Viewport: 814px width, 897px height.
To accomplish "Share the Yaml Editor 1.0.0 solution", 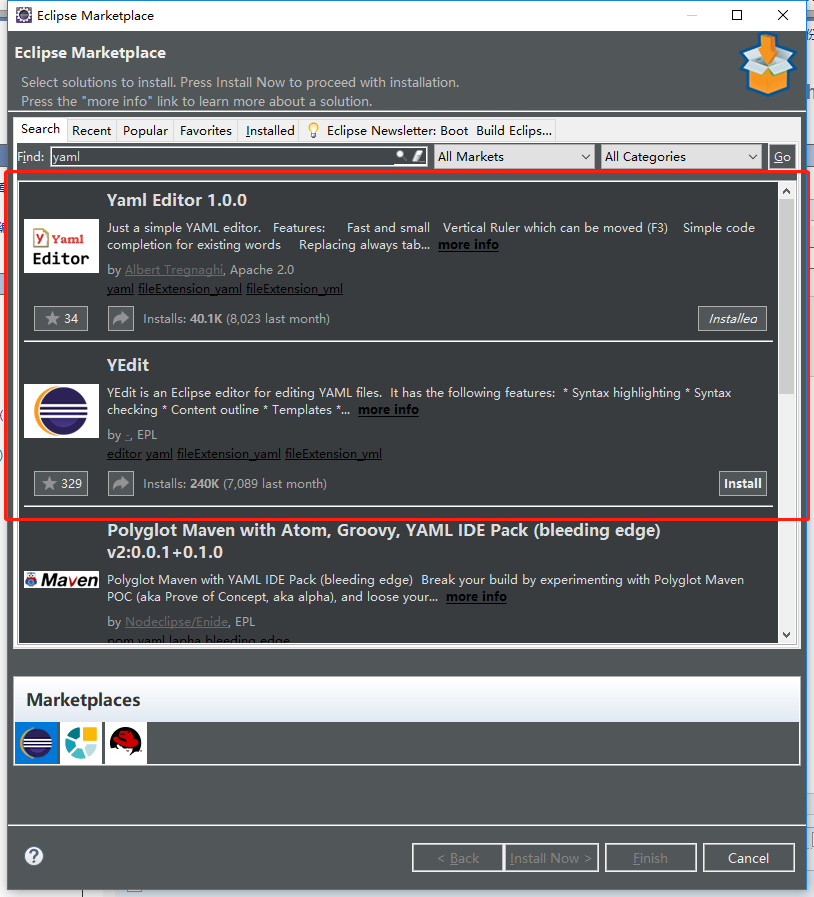I will 121,319.
